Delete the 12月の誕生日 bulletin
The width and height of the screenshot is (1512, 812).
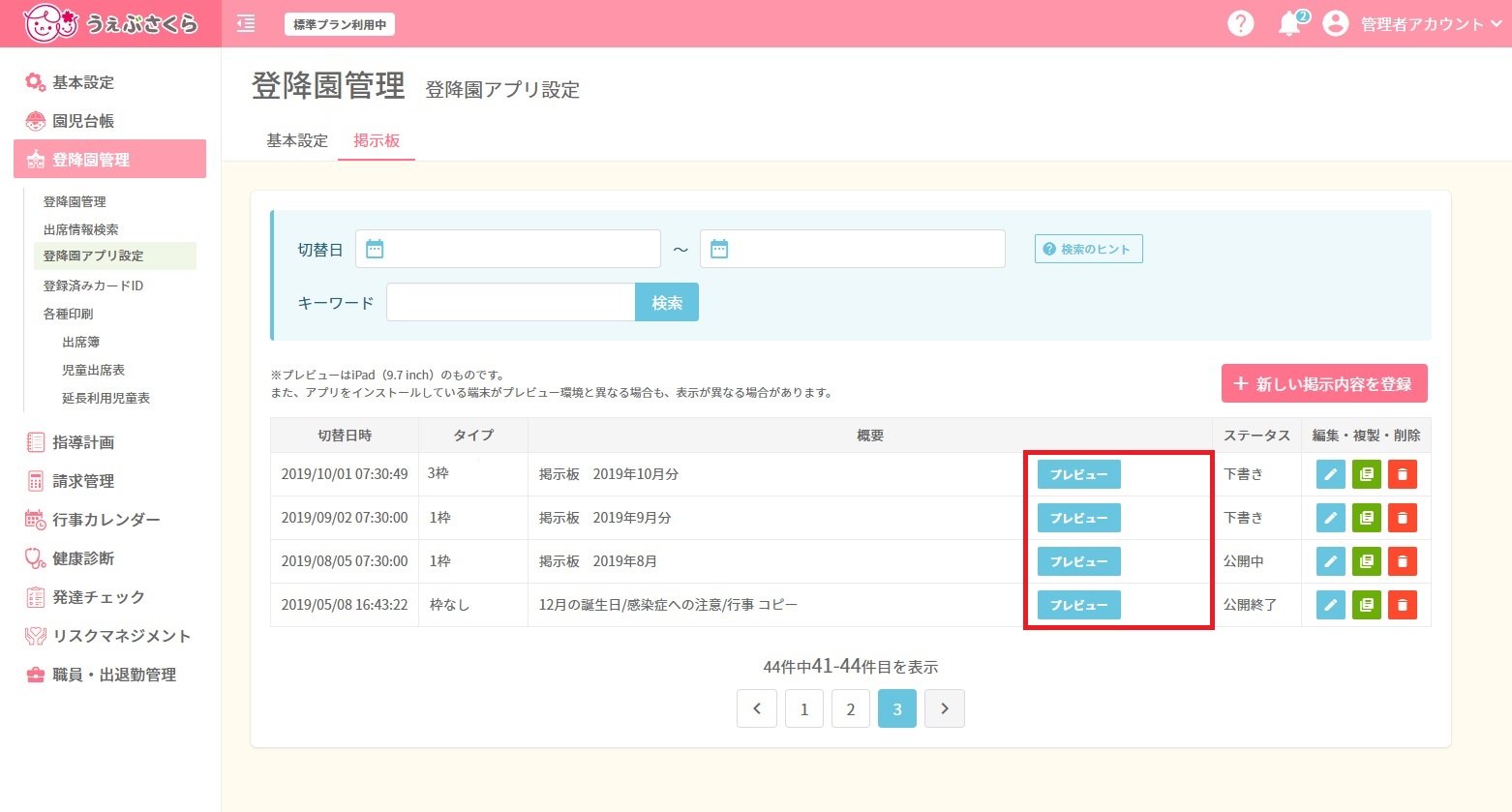tap(1403, 605)
